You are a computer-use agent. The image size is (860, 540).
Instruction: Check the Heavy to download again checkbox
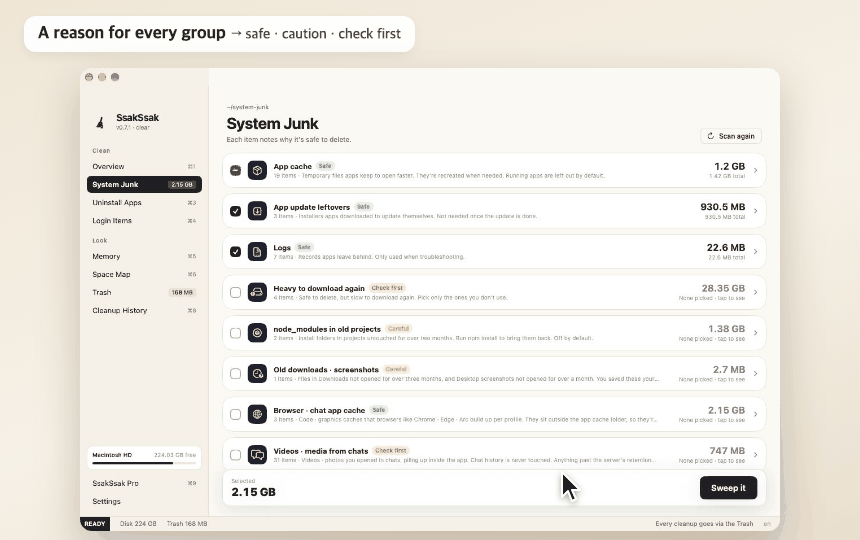pyautogui.click(x=235, y=292)
